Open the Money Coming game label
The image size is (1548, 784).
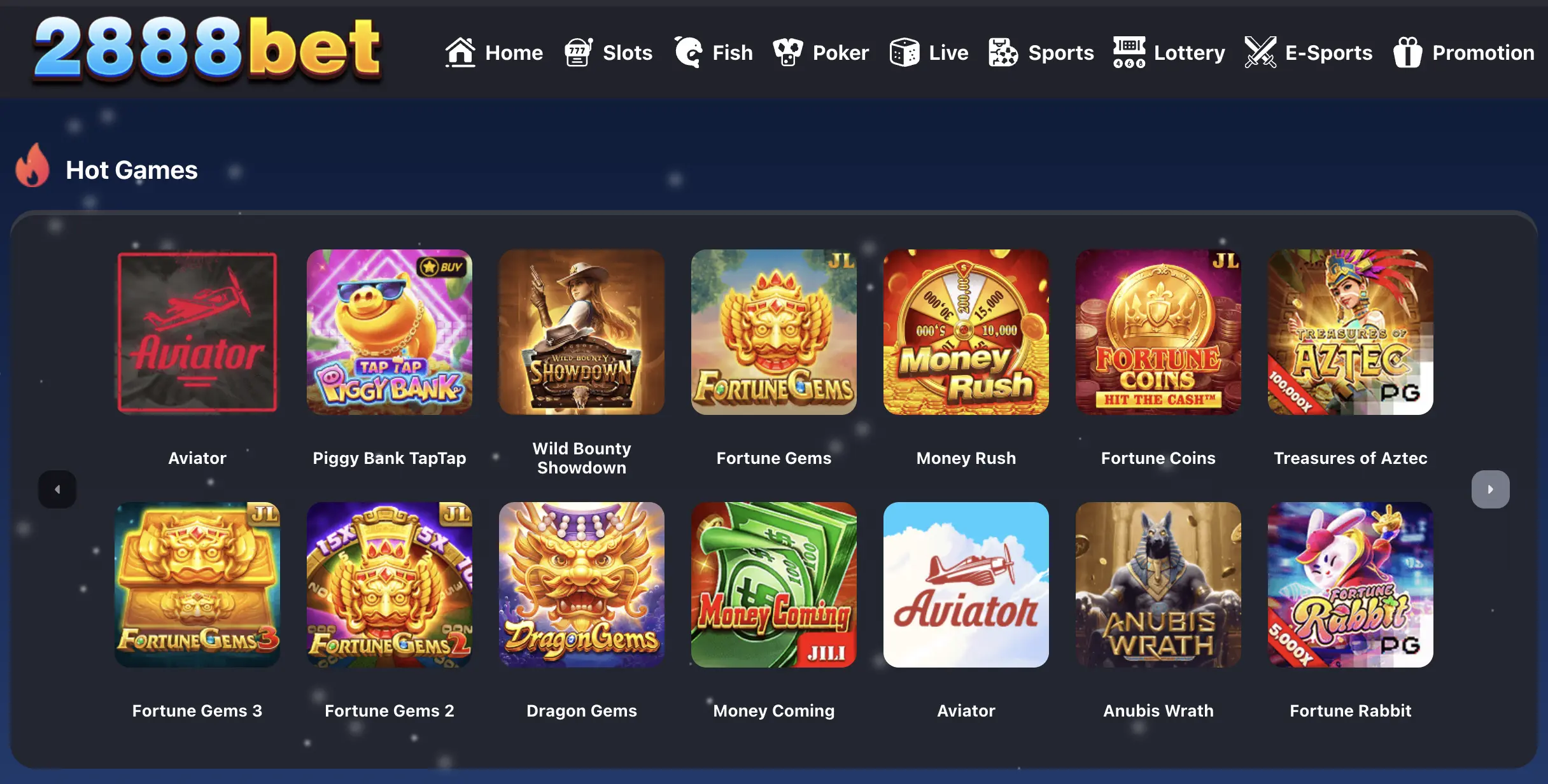click(774, 711)
